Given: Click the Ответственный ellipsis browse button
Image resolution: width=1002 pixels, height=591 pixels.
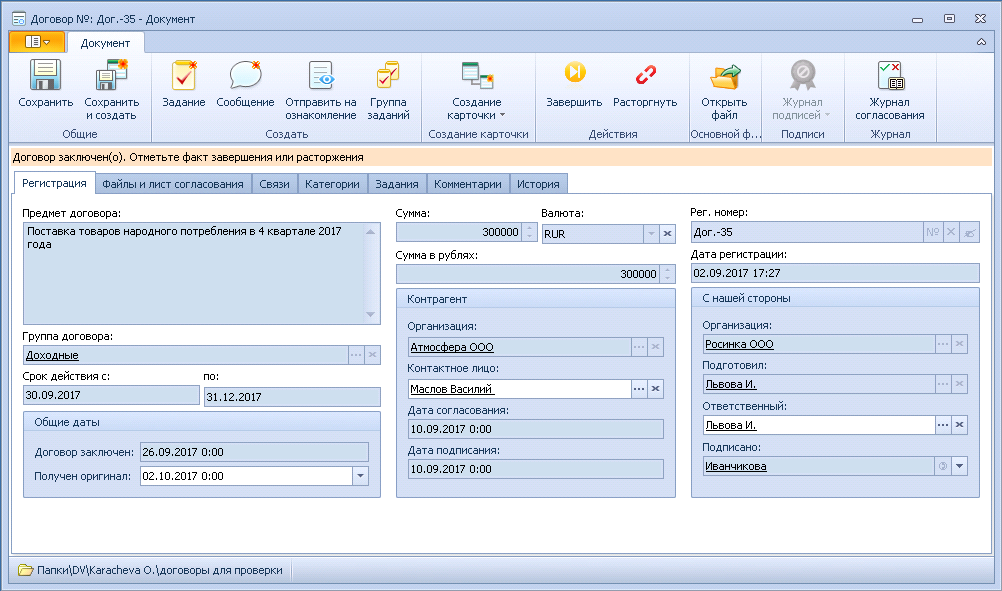Looking at the screenshot, I should [943, 425].
